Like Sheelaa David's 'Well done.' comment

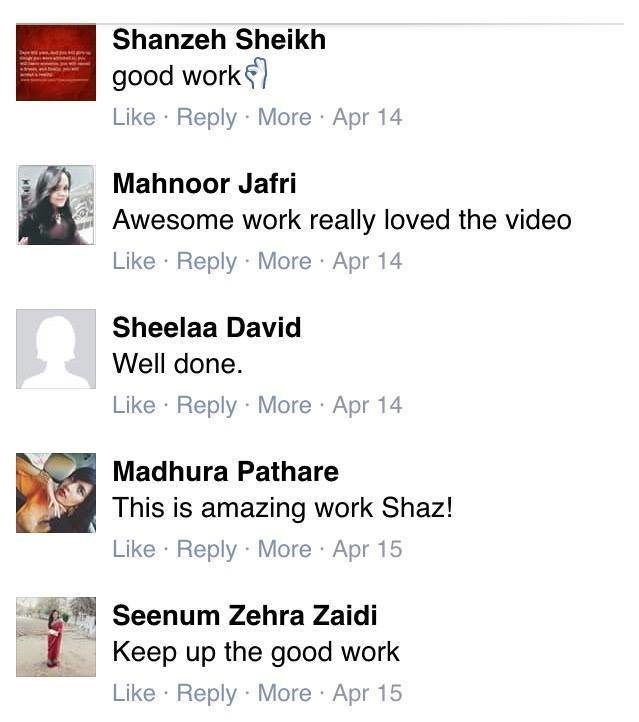134,405
